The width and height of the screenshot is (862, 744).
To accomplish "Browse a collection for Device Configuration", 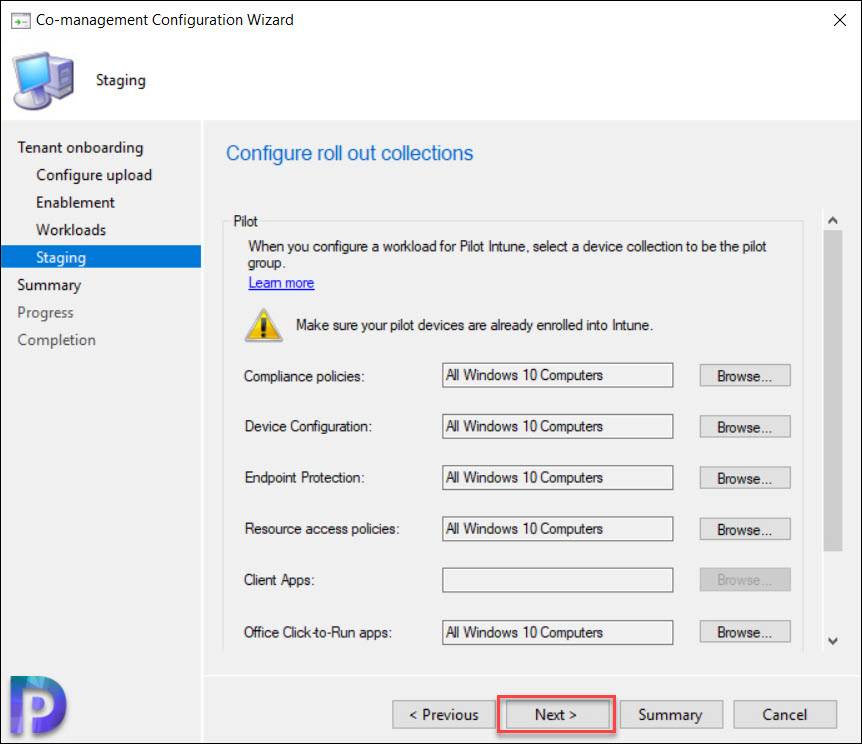I will tap(745, 427).
